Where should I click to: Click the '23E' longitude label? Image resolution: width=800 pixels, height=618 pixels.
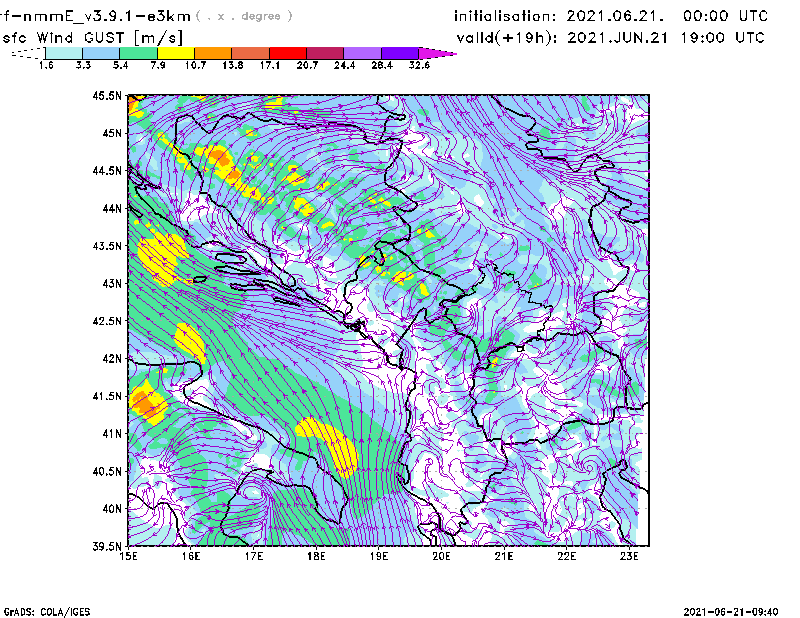629,556
